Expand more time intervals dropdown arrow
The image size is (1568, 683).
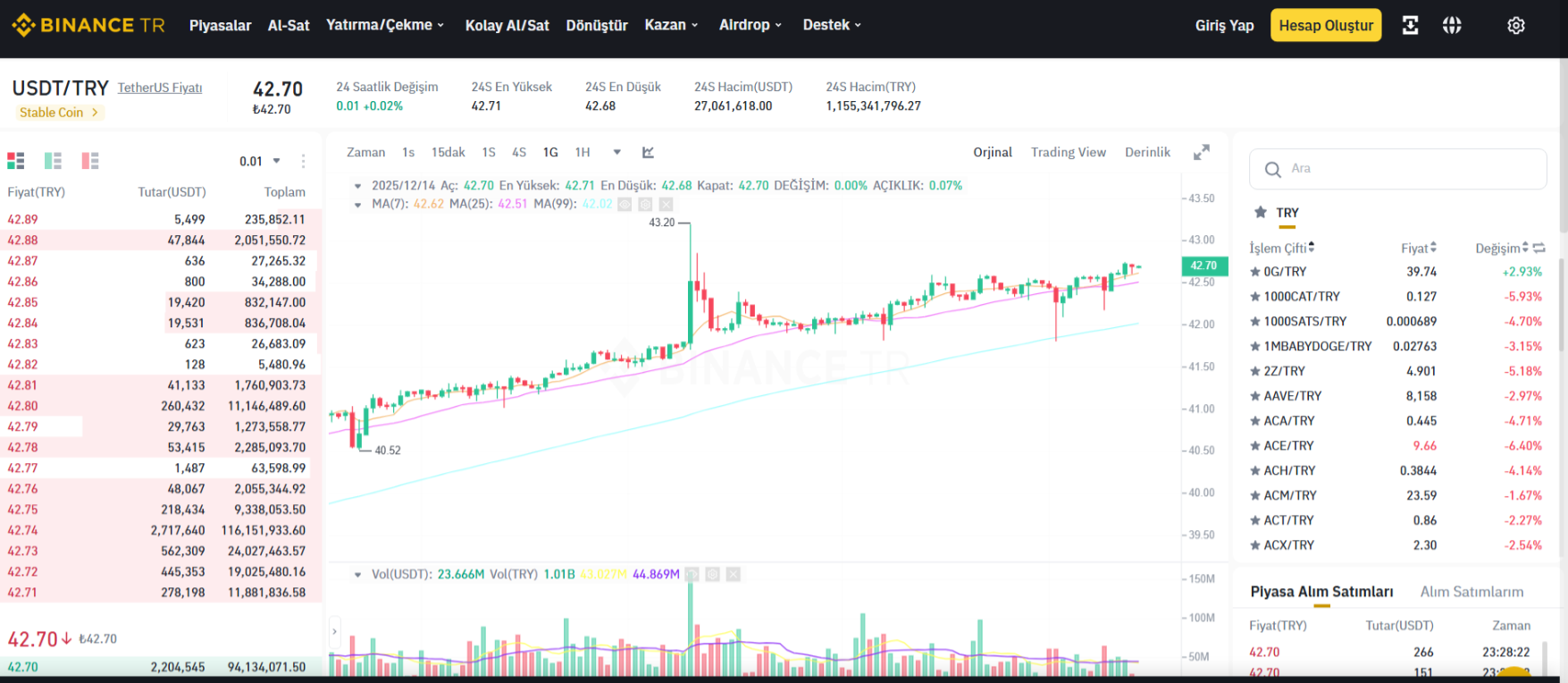pyautogui.click(x=616, y=152)
